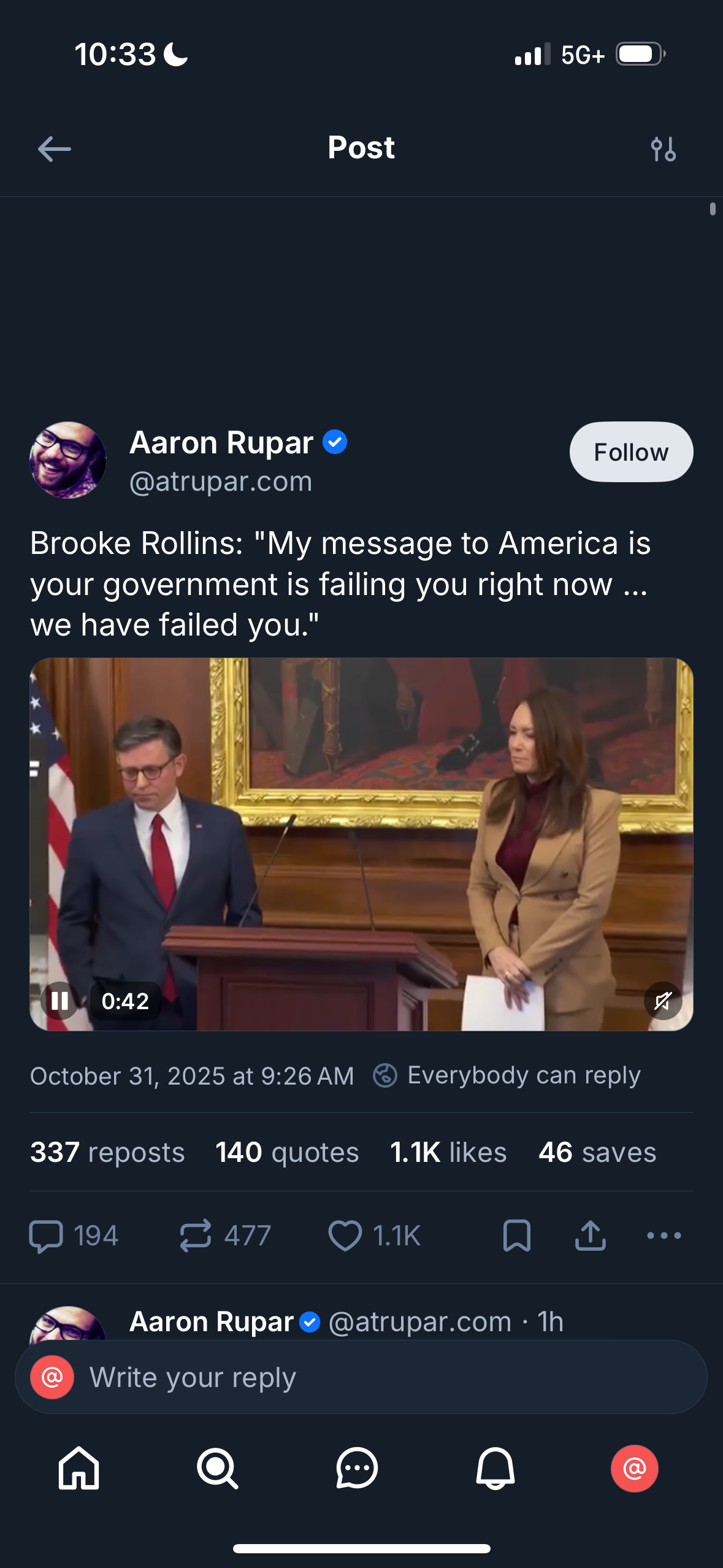Open the three-dot more options menu

coord(664,1236)
